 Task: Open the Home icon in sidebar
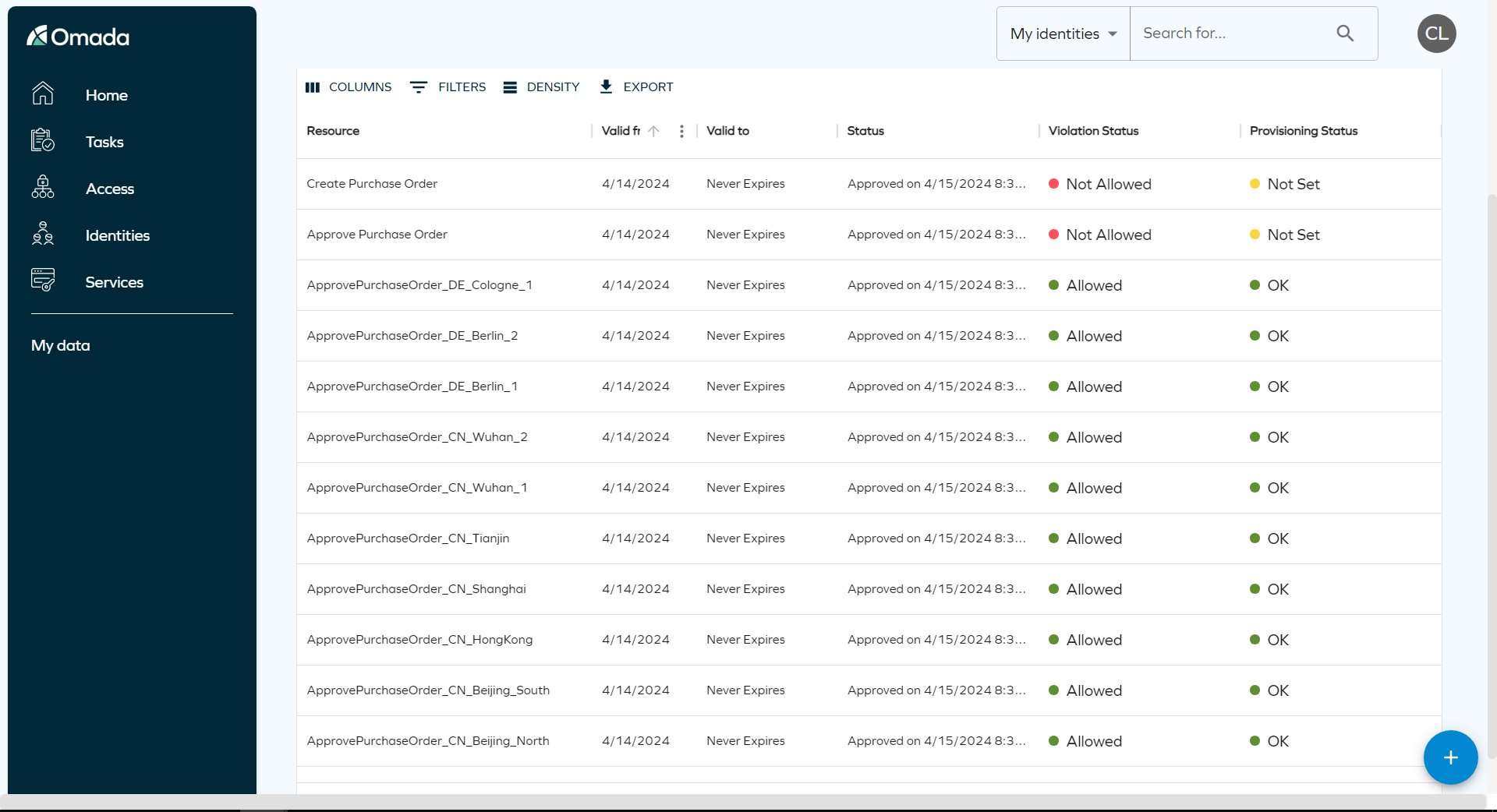tap(43, 94)
